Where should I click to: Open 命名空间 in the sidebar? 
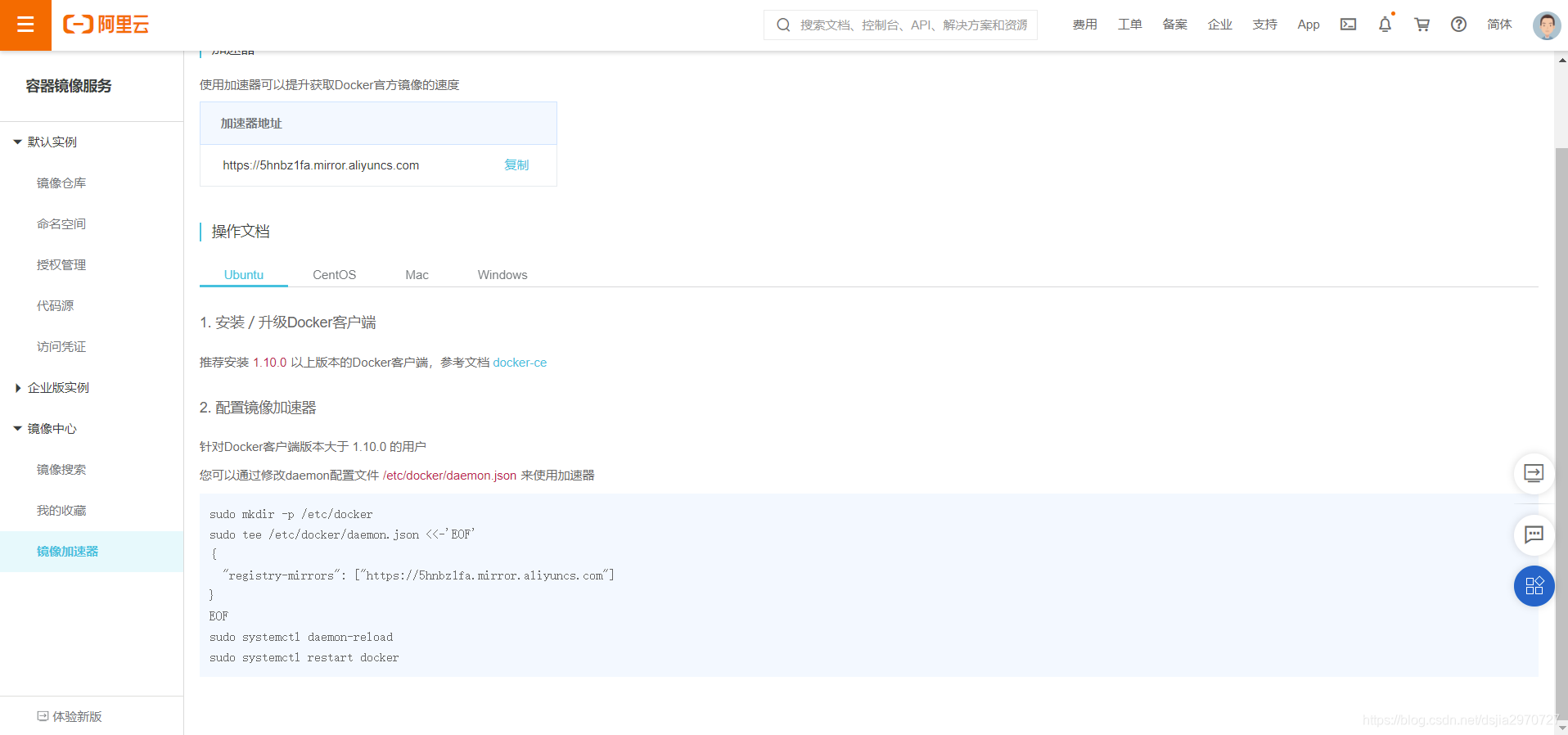click(61, 224)
